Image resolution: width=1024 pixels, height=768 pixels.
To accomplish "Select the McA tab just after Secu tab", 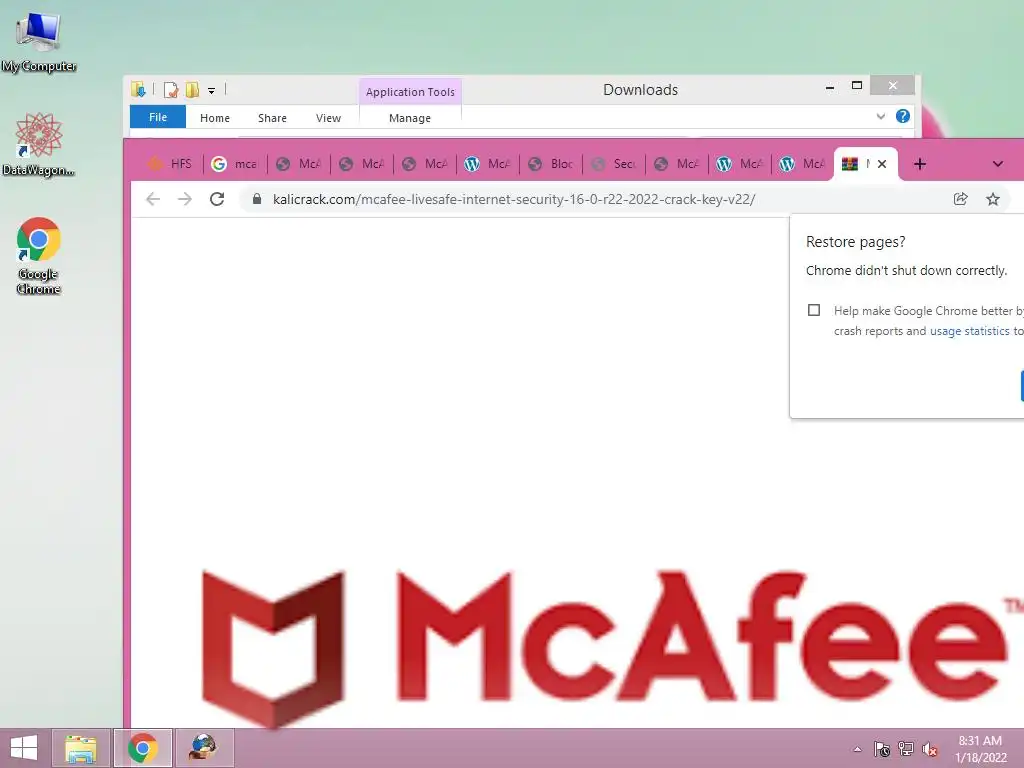I will pos(677,164).
